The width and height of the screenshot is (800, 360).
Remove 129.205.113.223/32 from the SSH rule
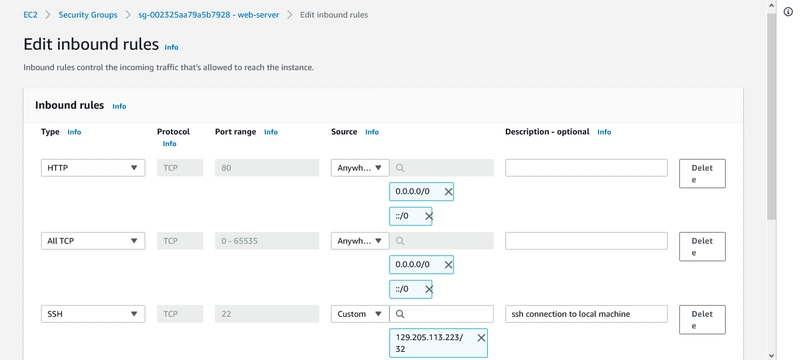[481, 338]
